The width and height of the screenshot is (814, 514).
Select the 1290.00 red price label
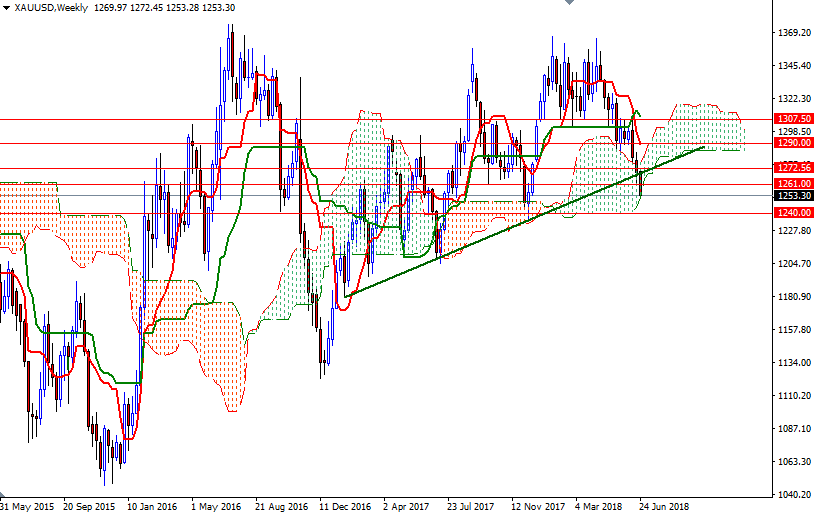click(x=792, y=143)
